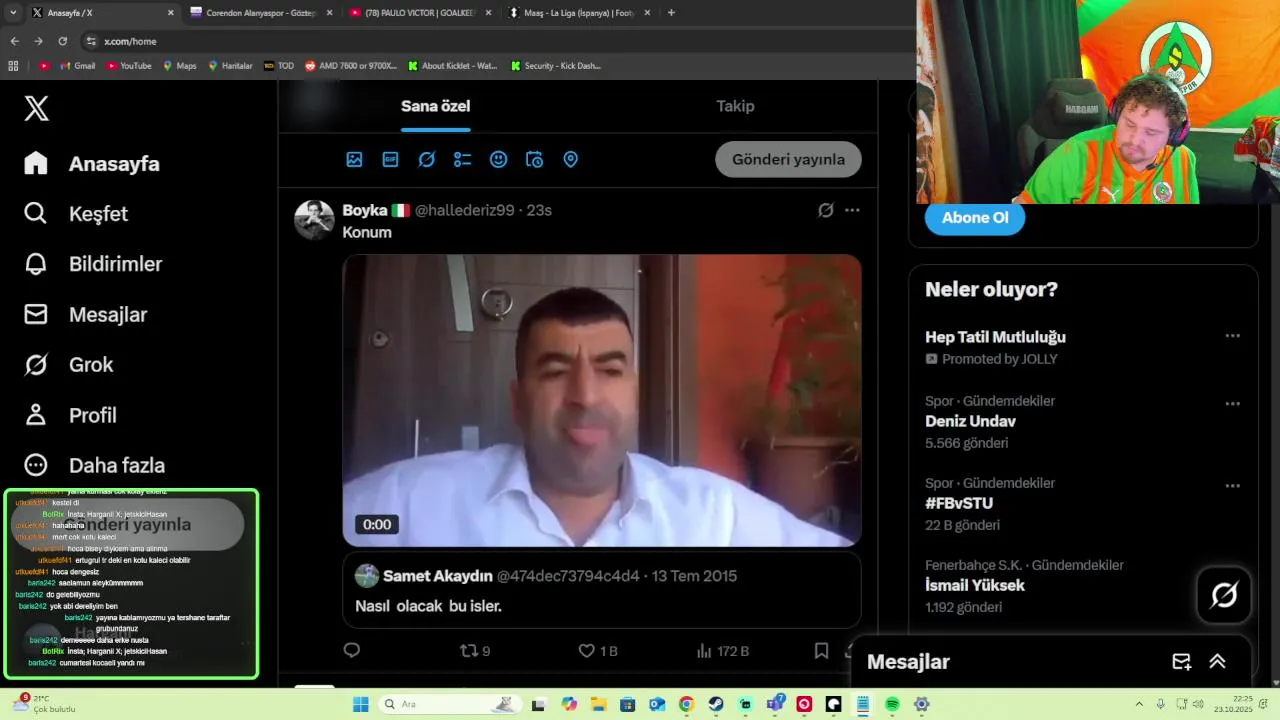This screenshot has height=720, width=1280.
Task: Add an image to the post composer
Action: (354, 159)
